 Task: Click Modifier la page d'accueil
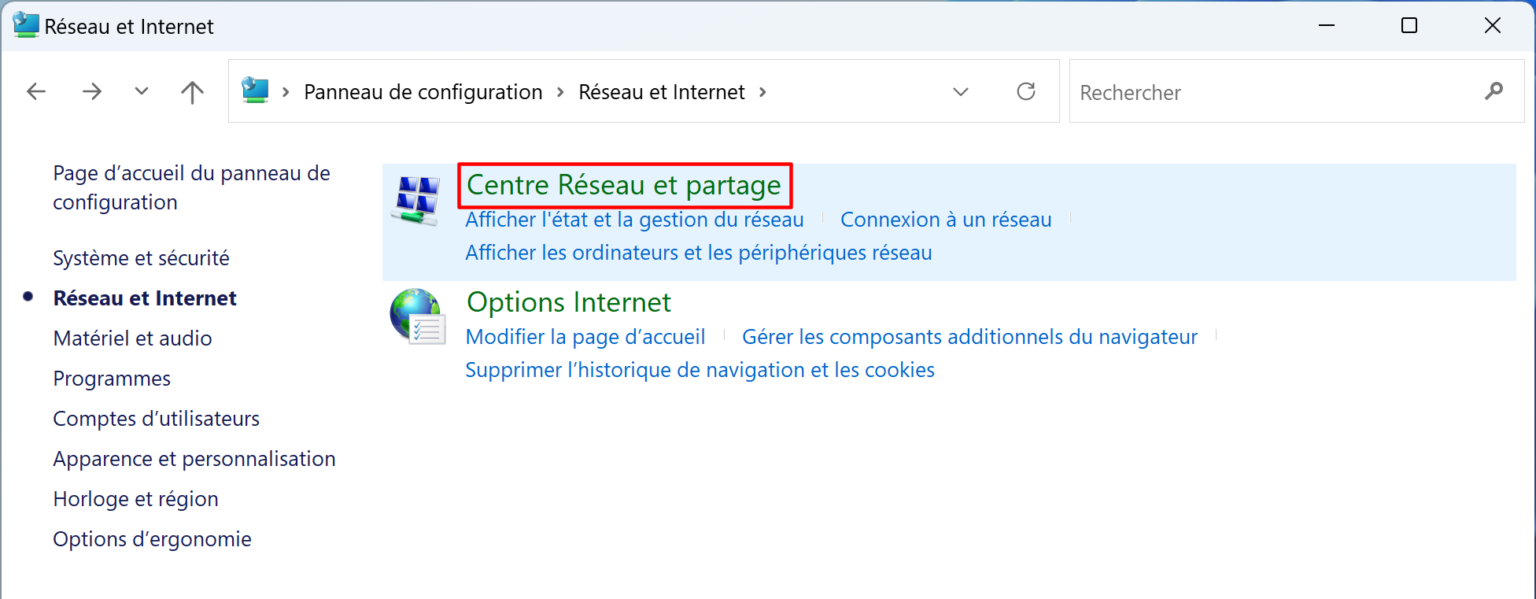tap(585, 337)
